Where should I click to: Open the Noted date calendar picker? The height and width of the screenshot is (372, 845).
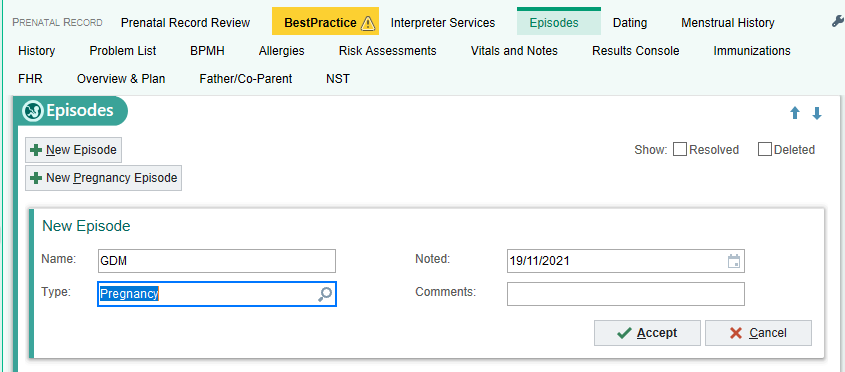pos(734,261)
